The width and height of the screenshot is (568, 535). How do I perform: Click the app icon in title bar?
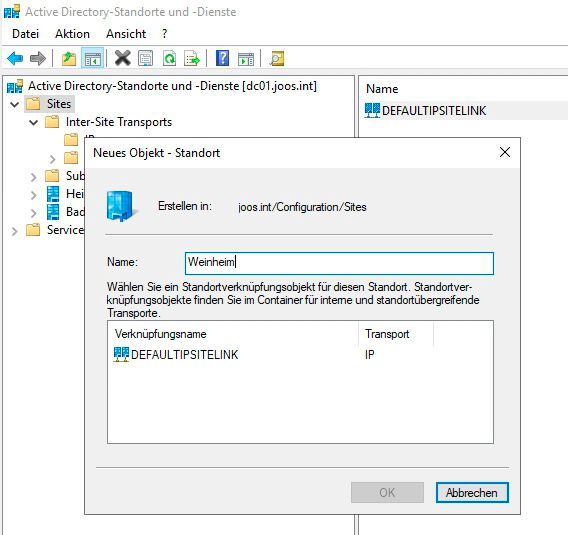tap(12, 12)
